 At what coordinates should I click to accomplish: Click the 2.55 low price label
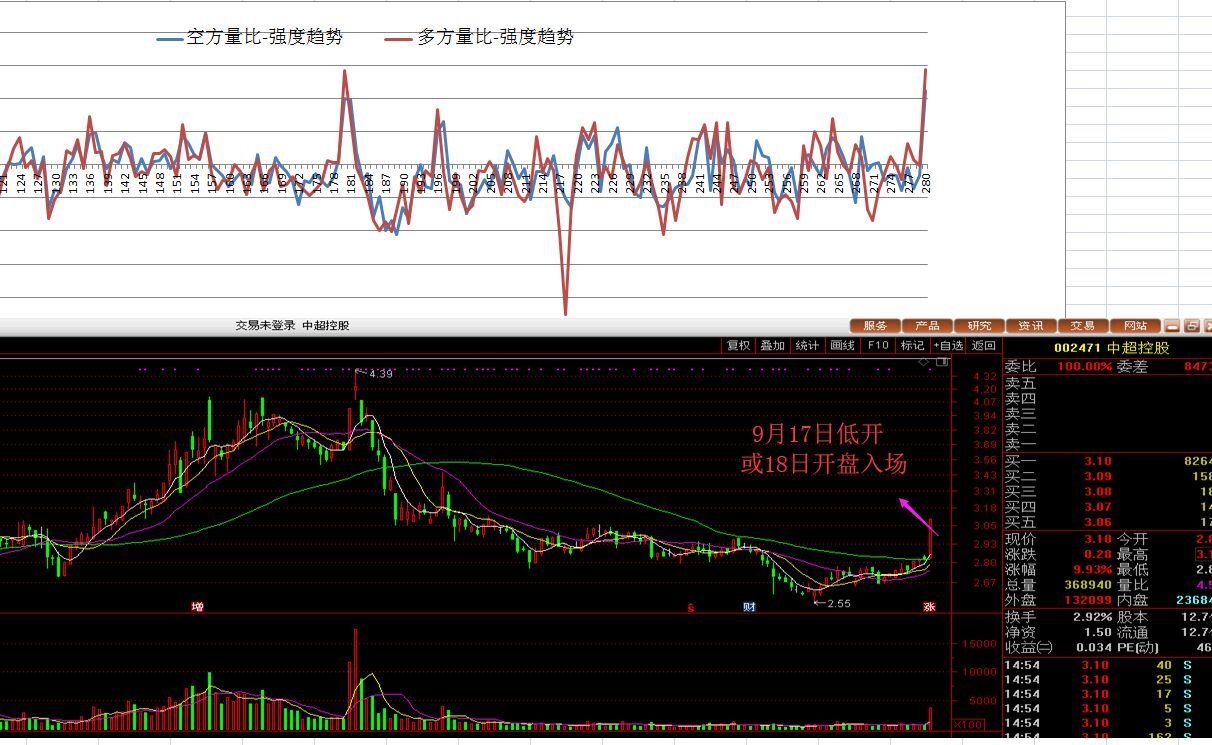[837, 603]
